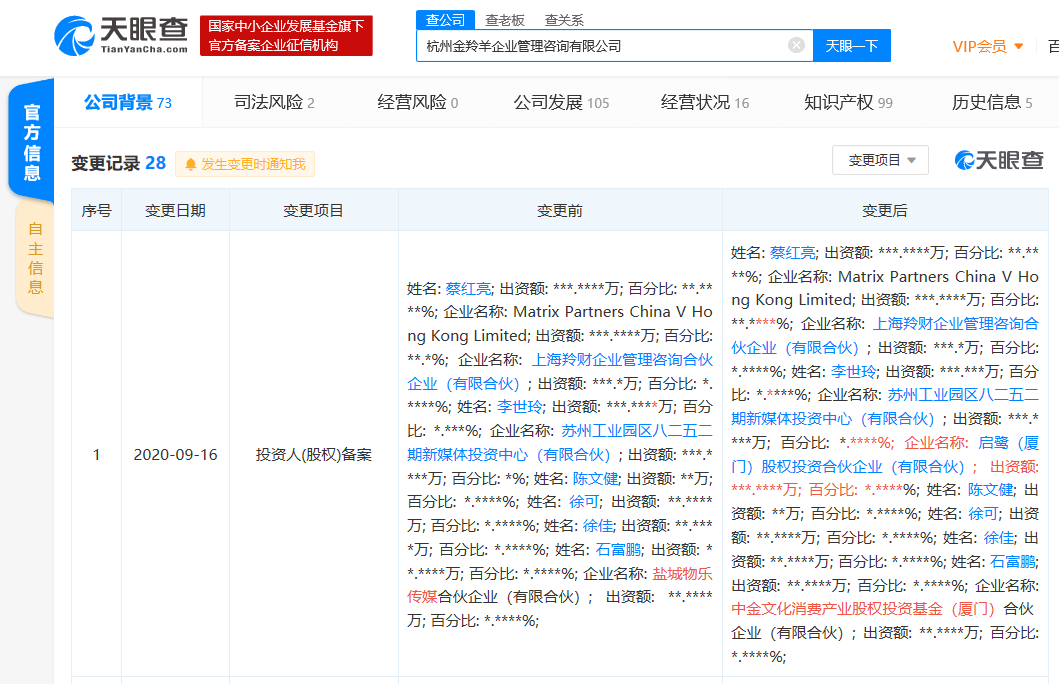Open 徐佳 link in 变更前 column
This screenshot has height=684, width=1059.
(598, 526)
